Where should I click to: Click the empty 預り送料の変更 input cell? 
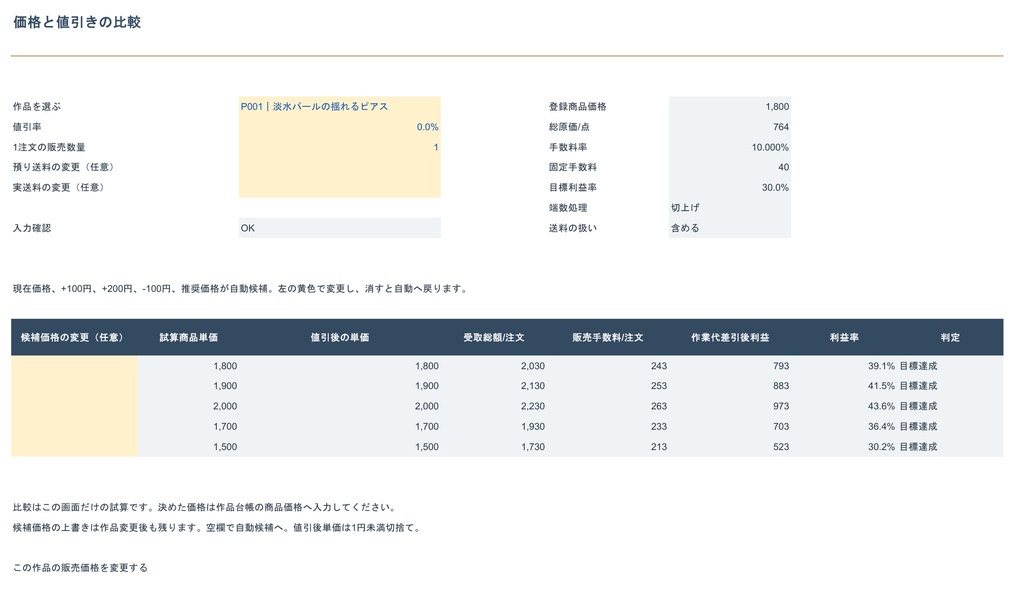(x=340, y=167)
